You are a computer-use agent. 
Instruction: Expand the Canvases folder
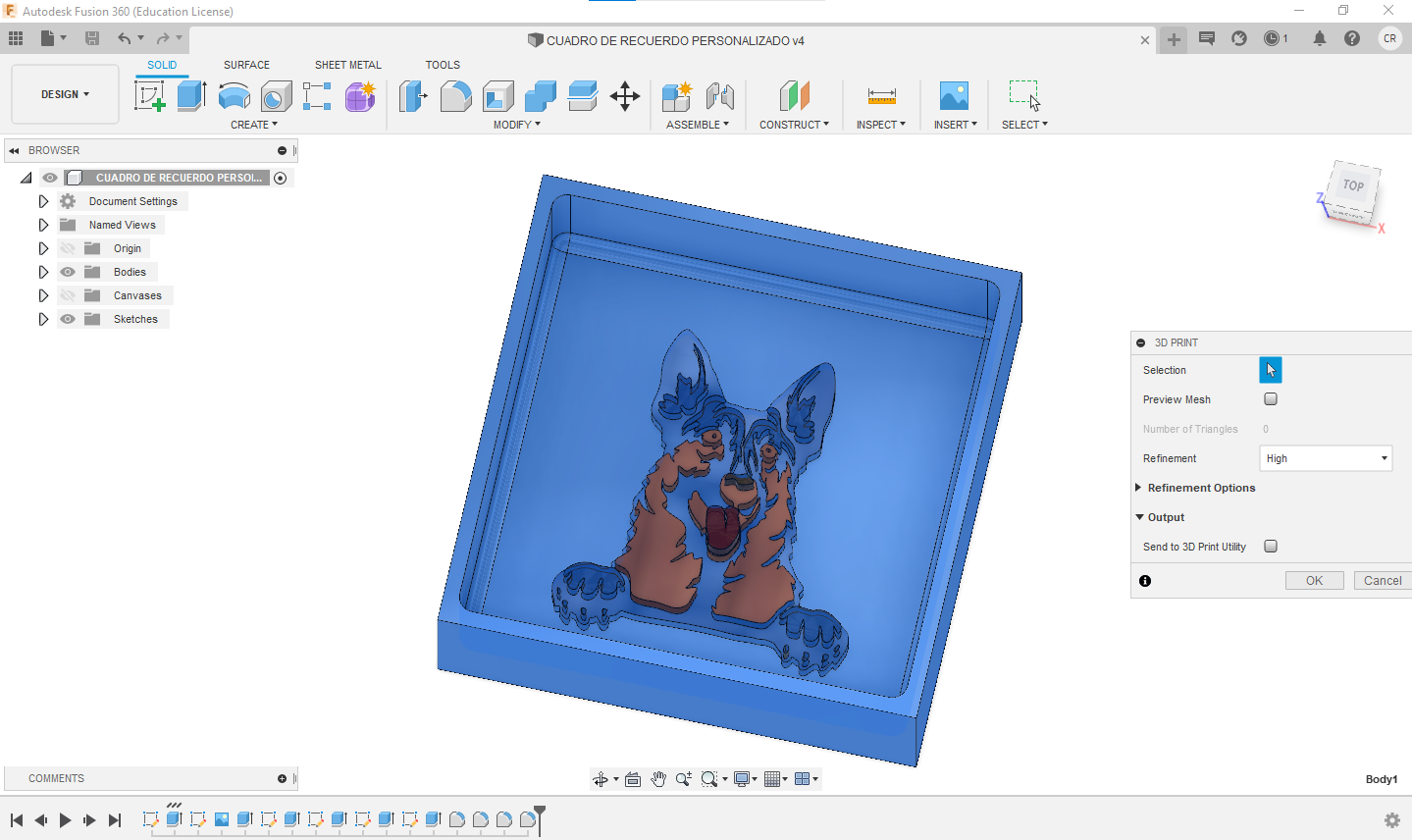coord(43,295)
